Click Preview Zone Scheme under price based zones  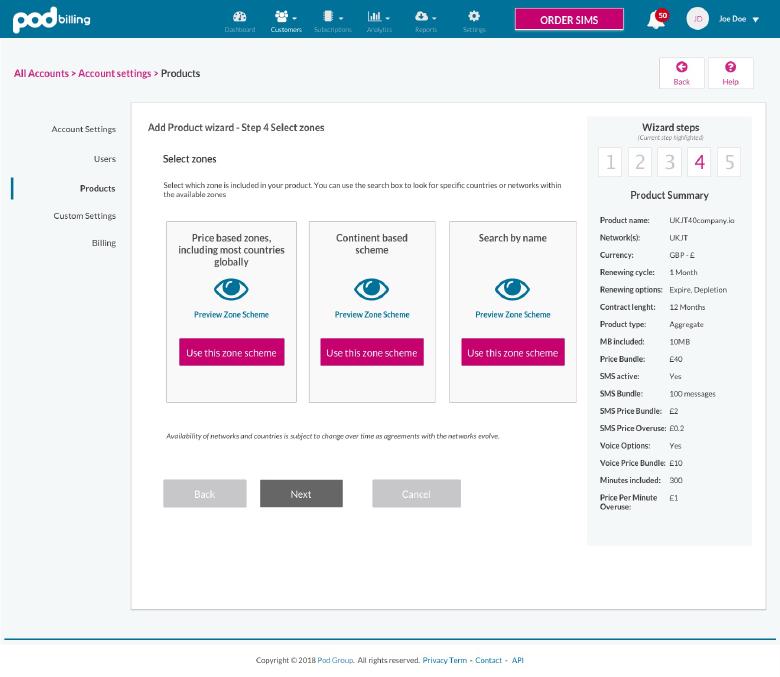[x=231, y=315]
